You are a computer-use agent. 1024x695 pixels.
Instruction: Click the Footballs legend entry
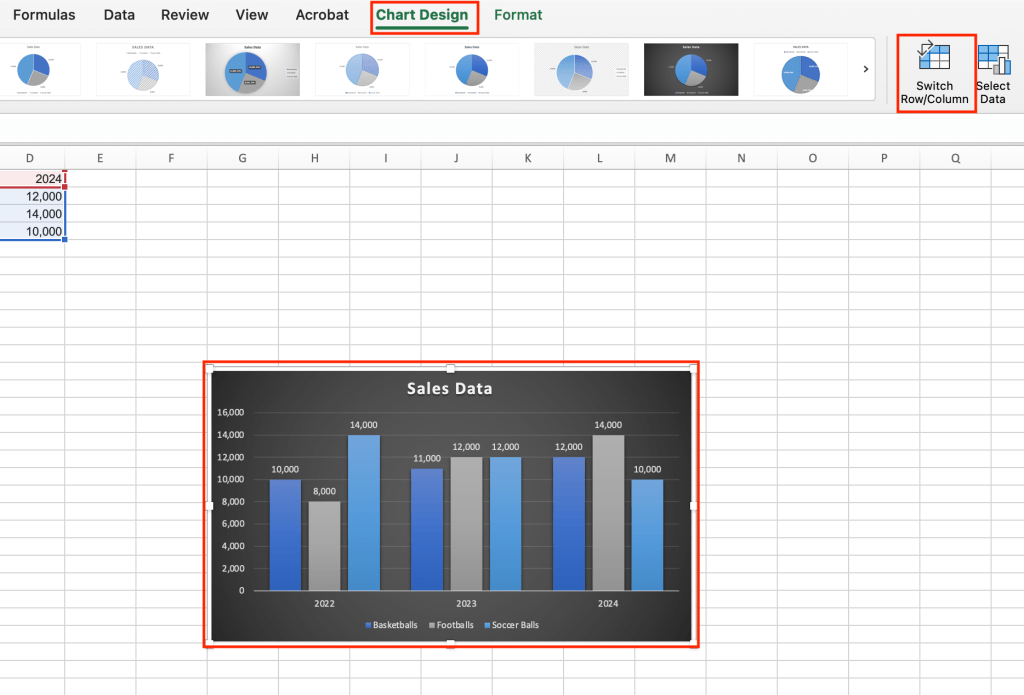(x=451, y=625)
